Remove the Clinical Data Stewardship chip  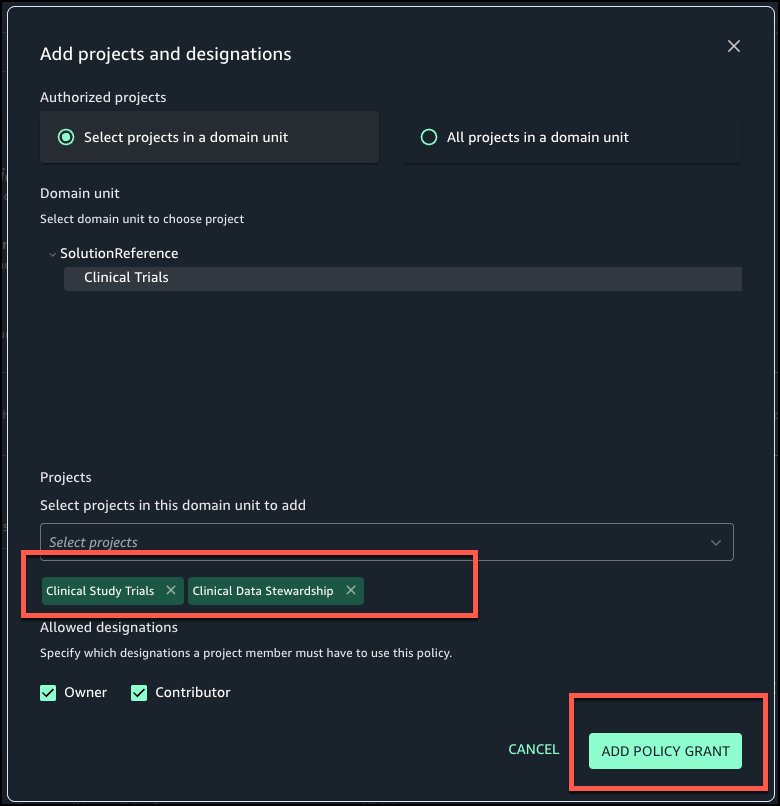coord(350,591)
